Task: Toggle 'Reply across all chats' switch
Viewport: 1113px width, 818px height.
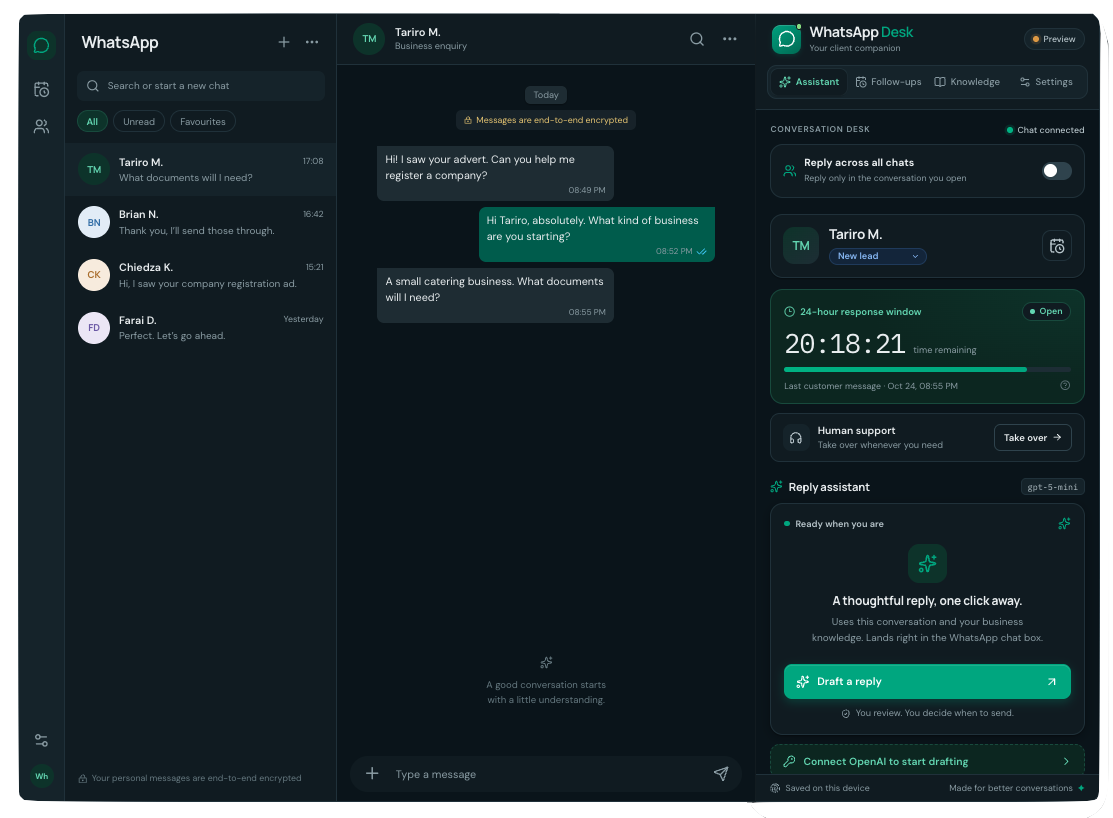Action: coord(1056,170)
